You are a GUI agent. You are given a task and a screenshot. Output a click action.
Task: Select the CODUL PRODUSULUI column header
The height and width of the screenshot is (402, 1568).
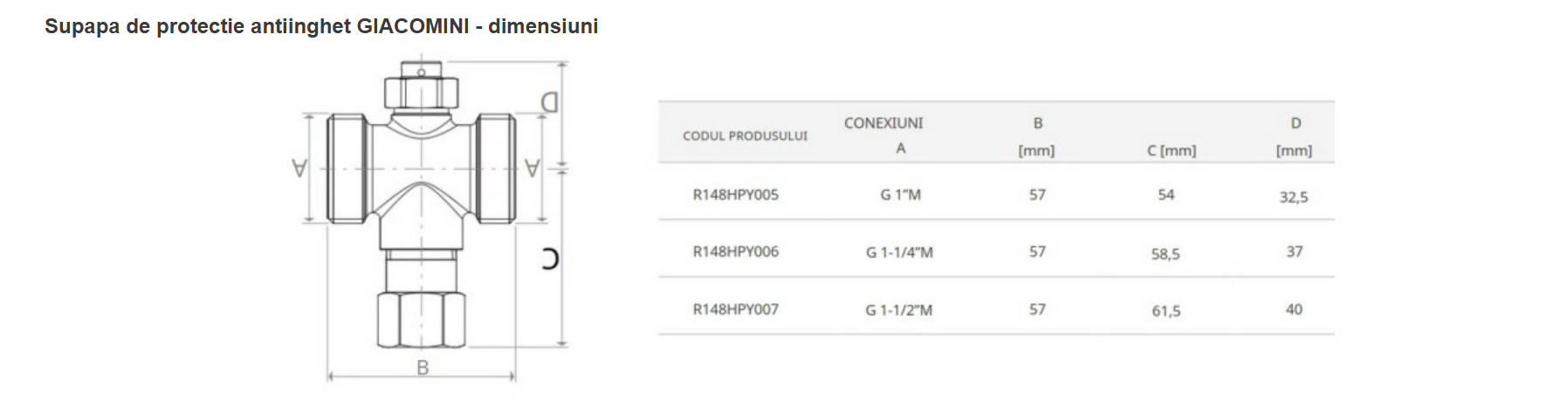745,136
